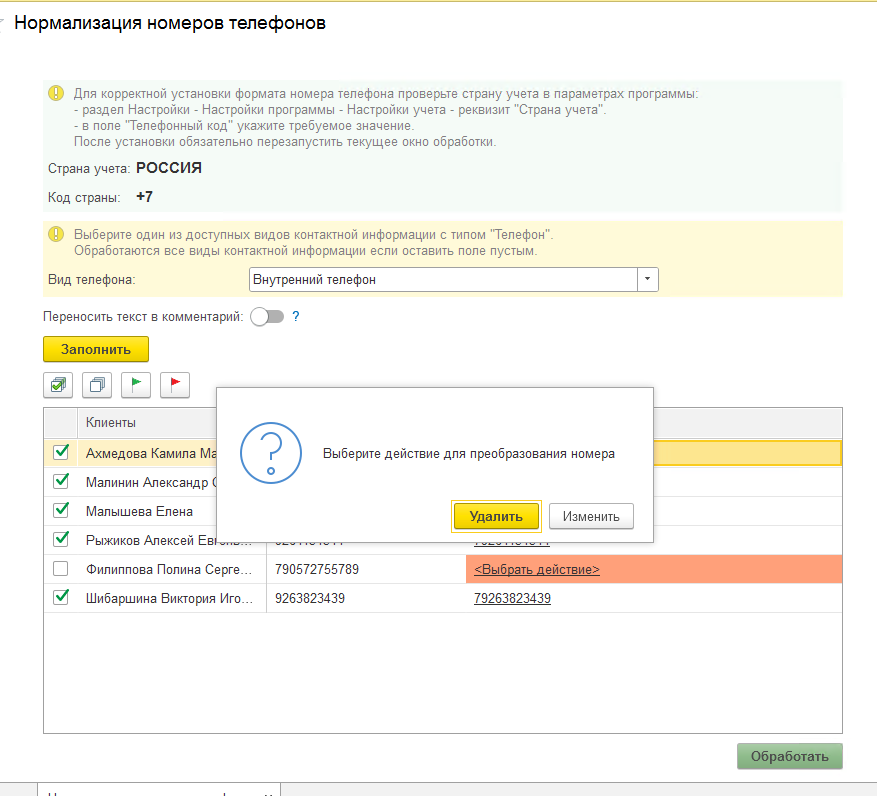
Task: Click the 'Заполнить' button
Action: click(96, 349)
